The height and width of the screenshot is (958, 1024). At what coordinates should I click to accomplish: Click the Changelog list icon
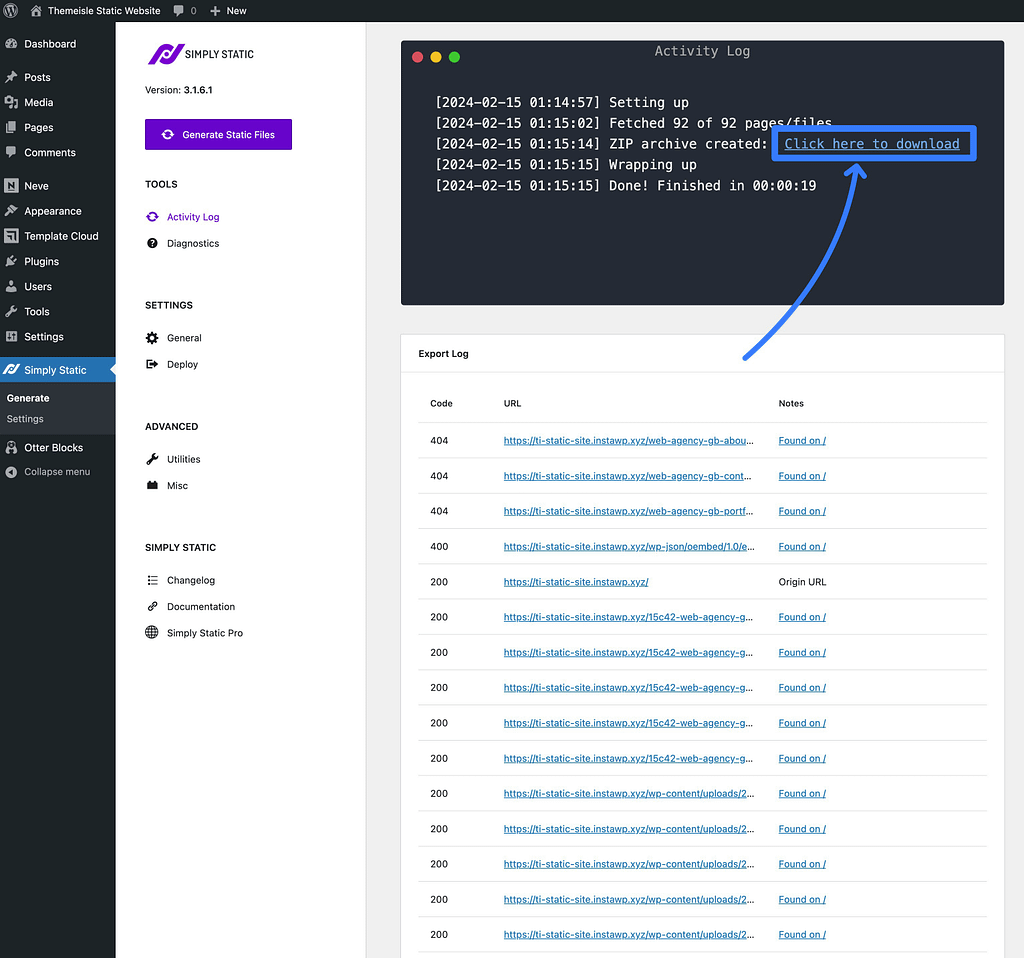[152, 580]
